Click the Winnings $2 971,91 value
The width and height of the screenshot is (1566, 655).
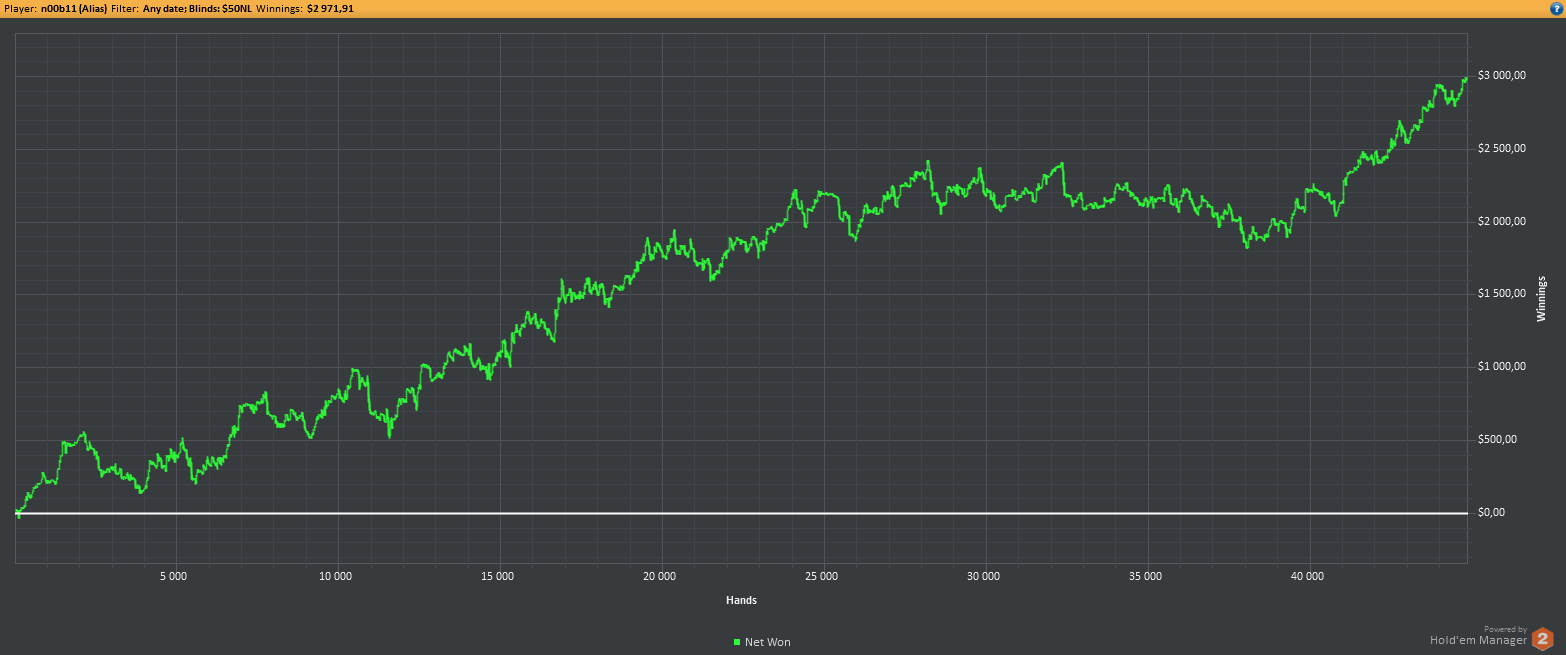330,8
